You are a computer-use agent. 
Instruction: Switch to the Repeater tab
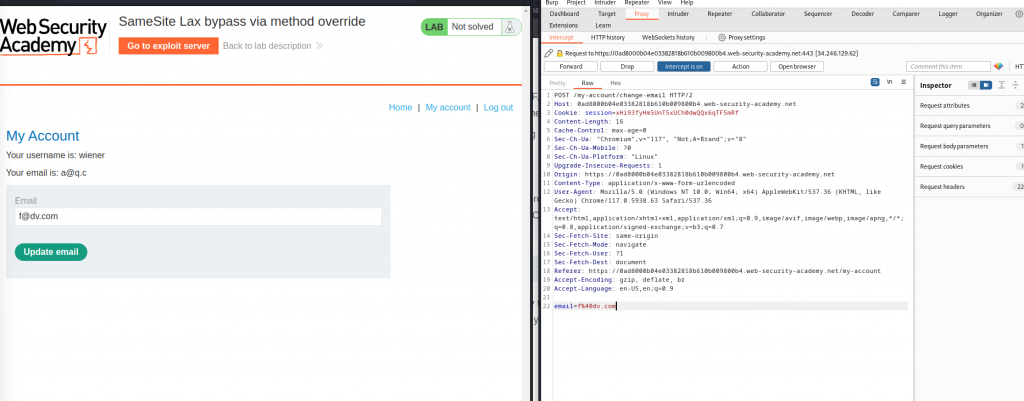pos(720,14)
